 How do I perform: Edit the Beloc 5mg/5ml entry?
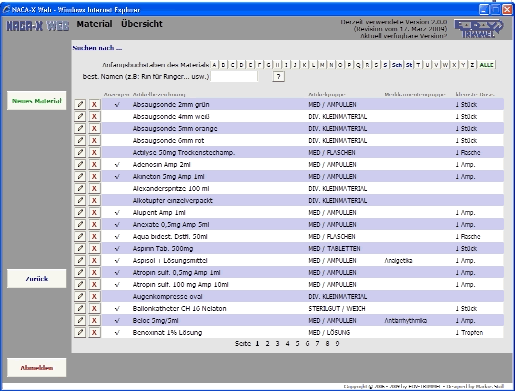tap(80, 321)
